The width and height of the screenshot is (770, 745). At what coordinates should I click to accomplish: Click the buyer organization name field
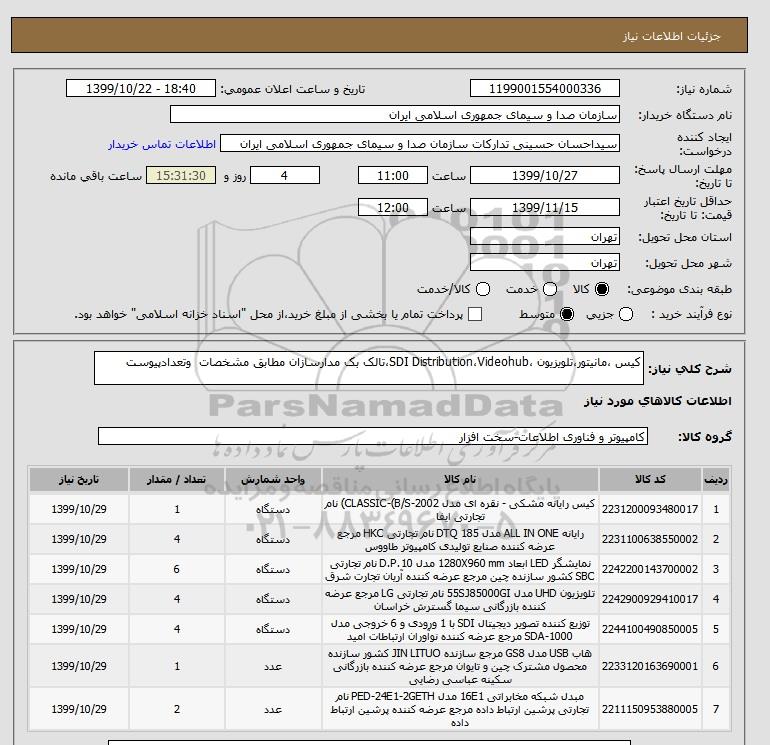click(x=394, y=115)
